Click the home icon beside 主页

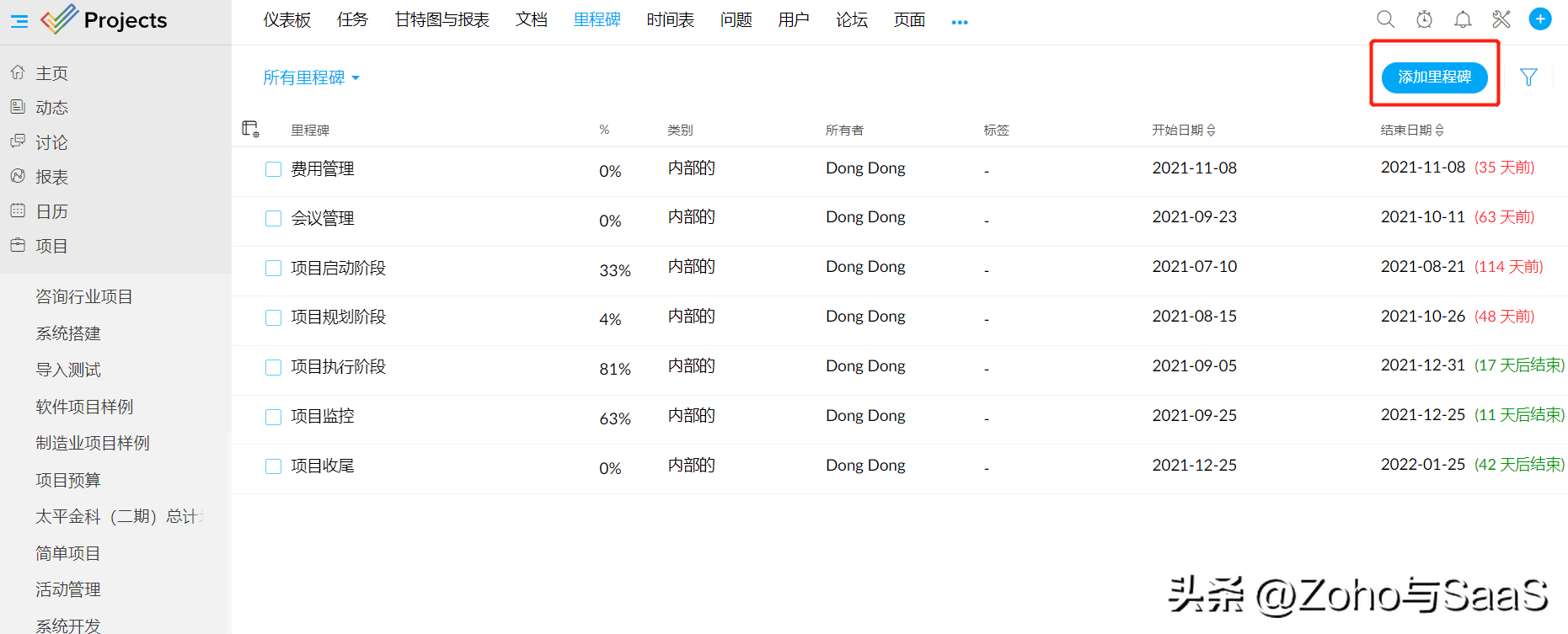click(x=18, y=72)
